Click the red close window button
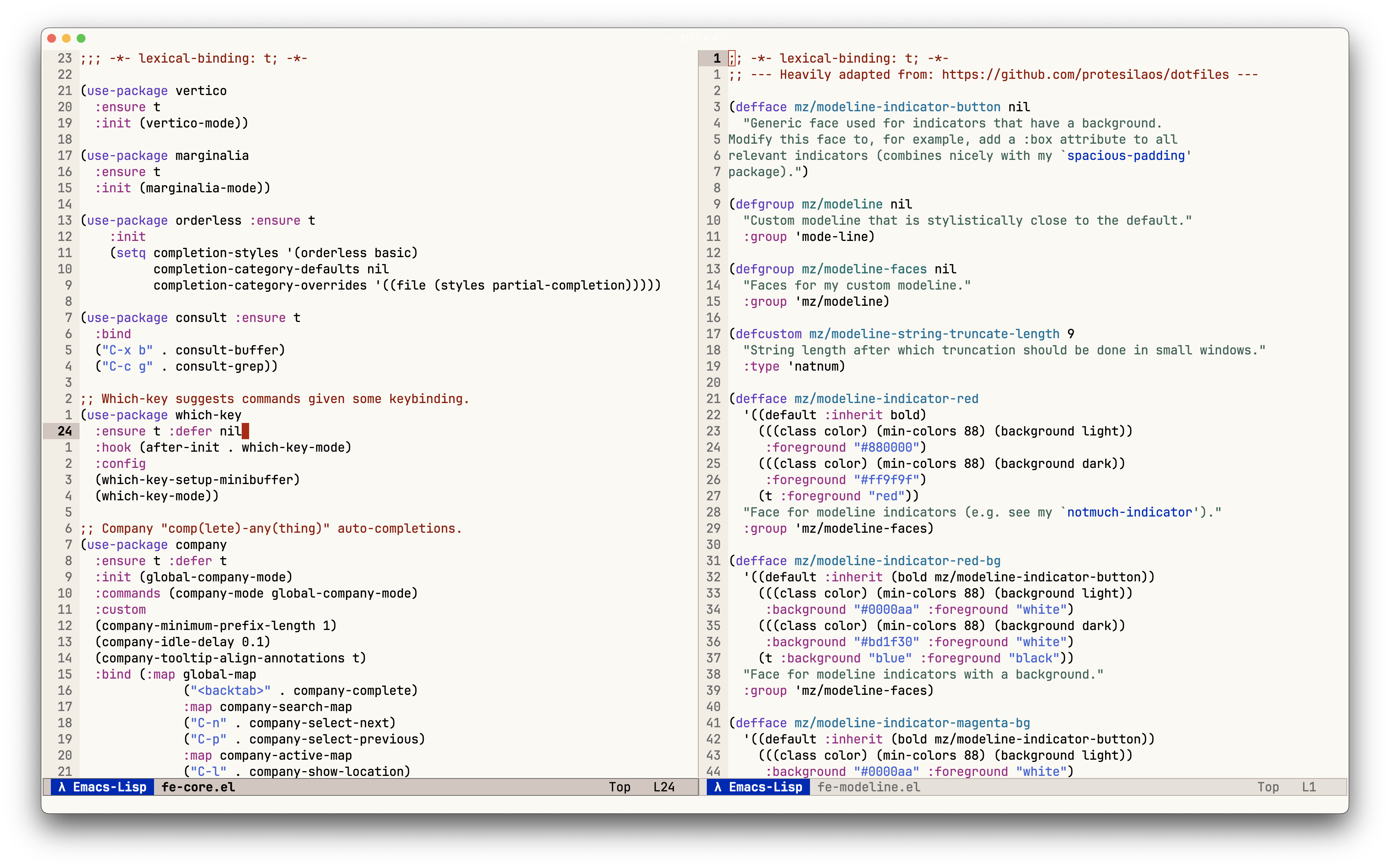The width and height of the screenshot is (1390, 868). 52,38
